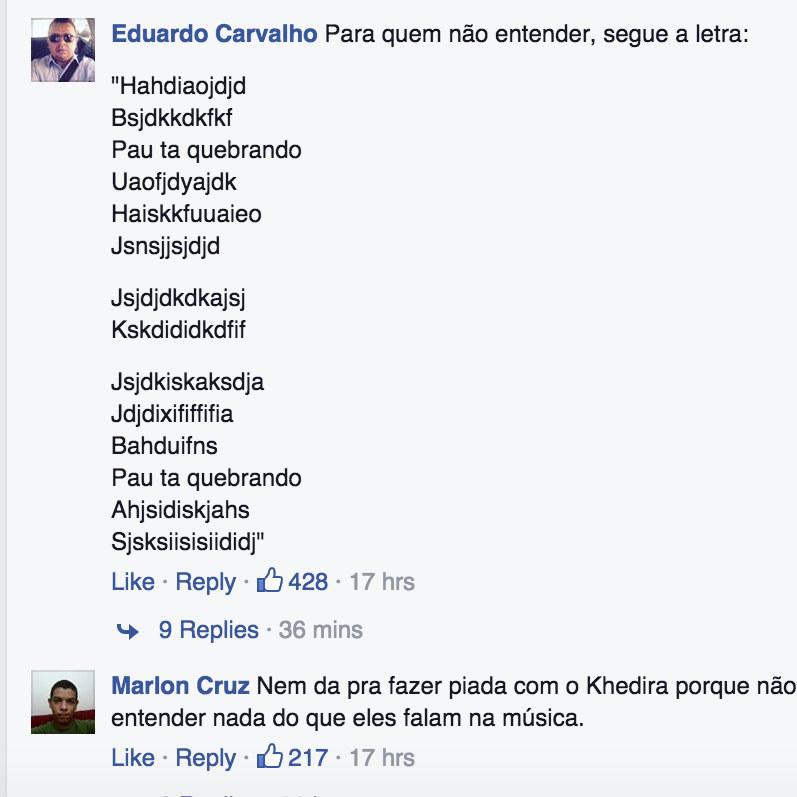Open Marlon Cruz's profile name link
797x797 pixels.
[180, 686]
